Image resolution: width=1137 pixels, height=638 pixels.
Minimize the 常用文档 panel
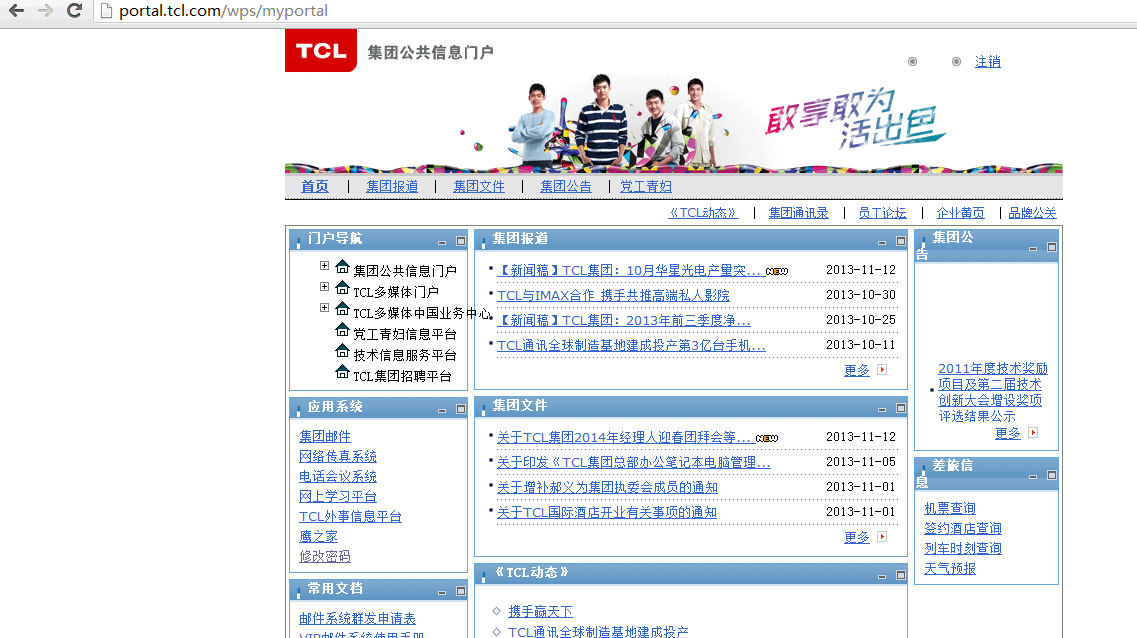pyautogui.click(x=442, y=592)
